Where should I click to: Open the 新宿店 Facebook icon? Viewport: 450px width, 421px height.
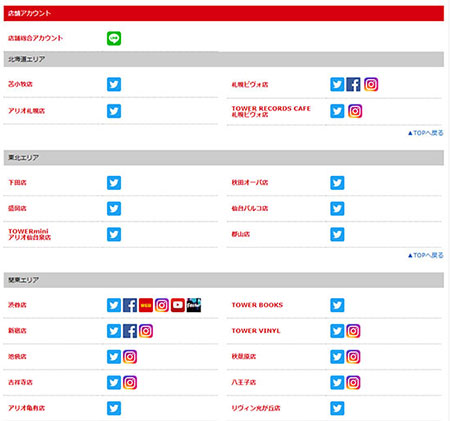click(x=130, y=331)
